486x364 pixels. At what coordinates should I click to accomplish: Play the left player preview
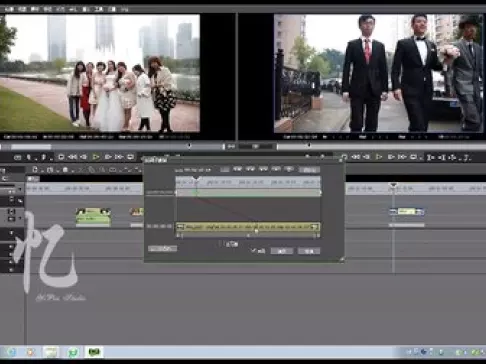click(96, 157)
